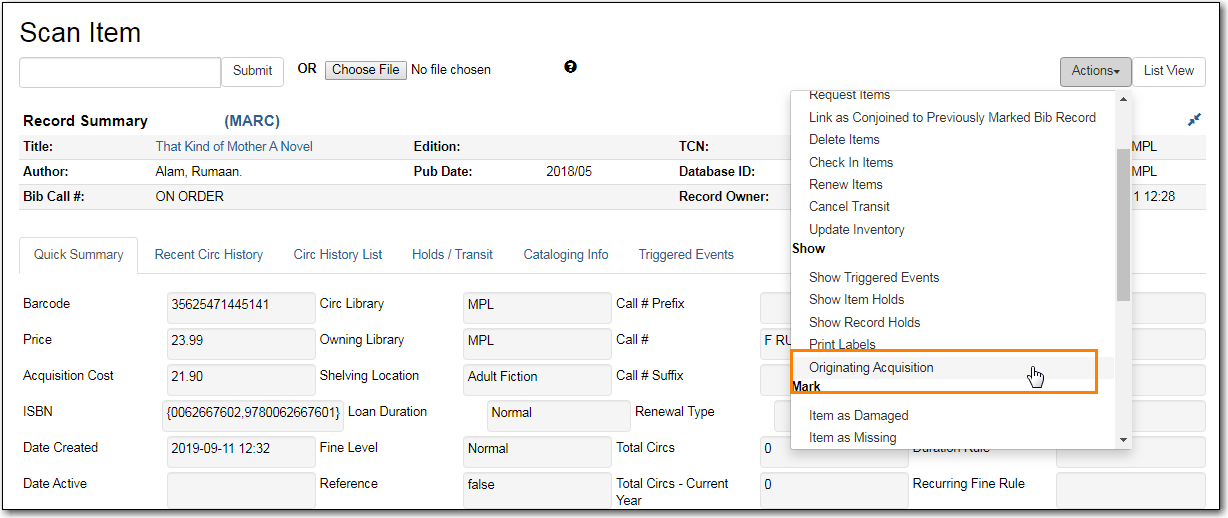Open the Triggered Events tab

[686, 255]
